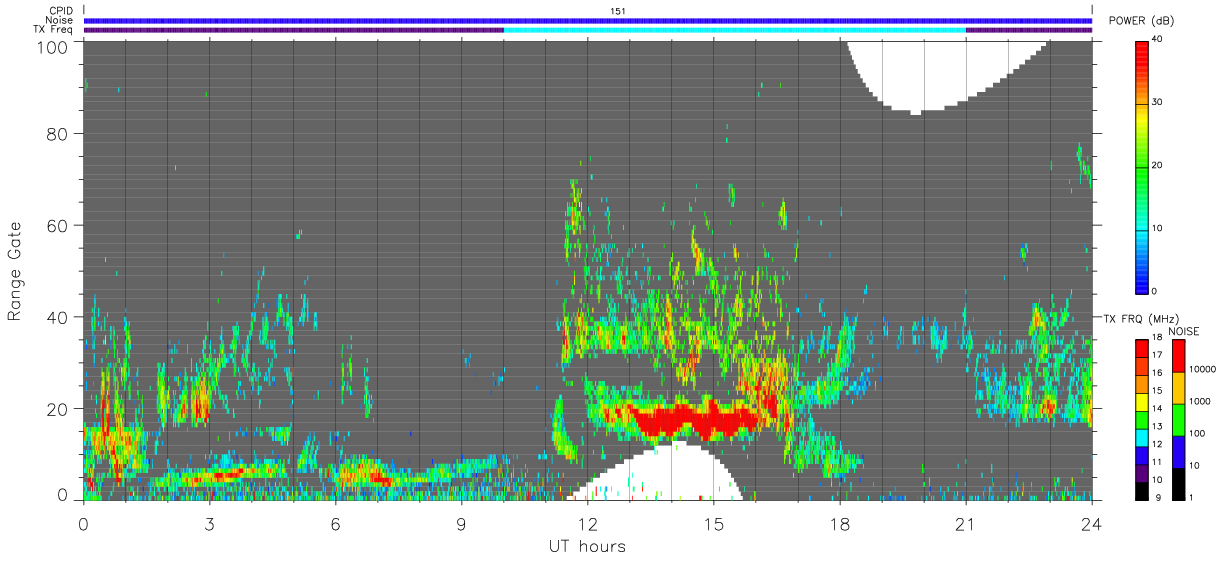Click the "14" label on TX FRQ legend
Image resolution: width=1228 pixels, height=567 pixels.
pyautogui.click(x=1156, y=408)
